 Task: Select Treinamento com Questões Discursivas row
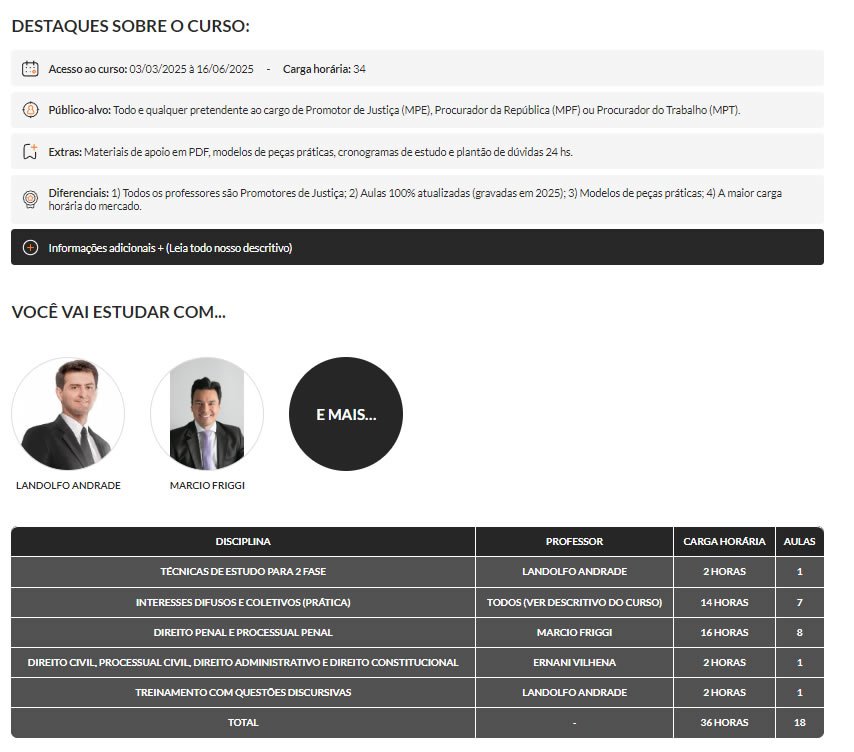[x=243, y=692]
